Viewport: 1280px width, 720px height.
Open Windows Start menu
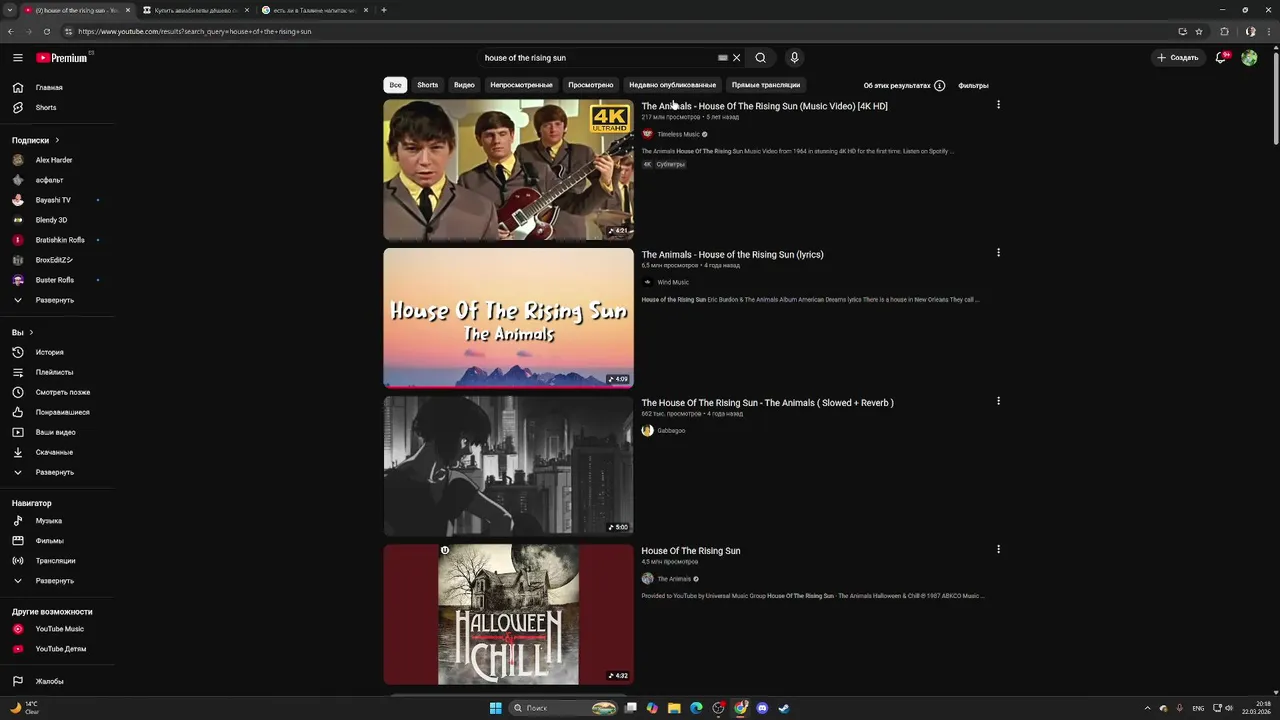(495, 708)
